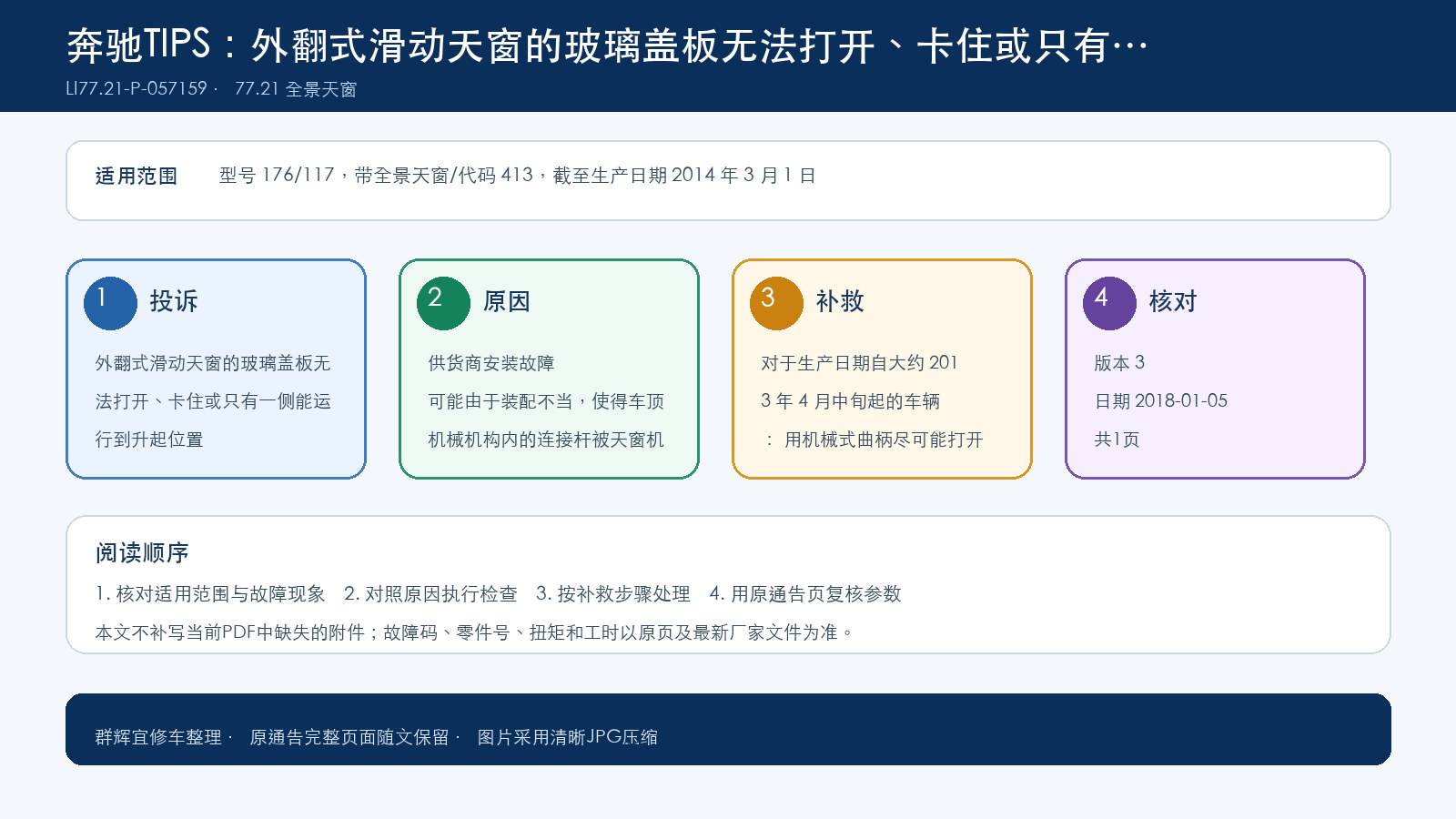Click the 版本 3 text
Screen dimensions: 1456x819
(1119, 363)
